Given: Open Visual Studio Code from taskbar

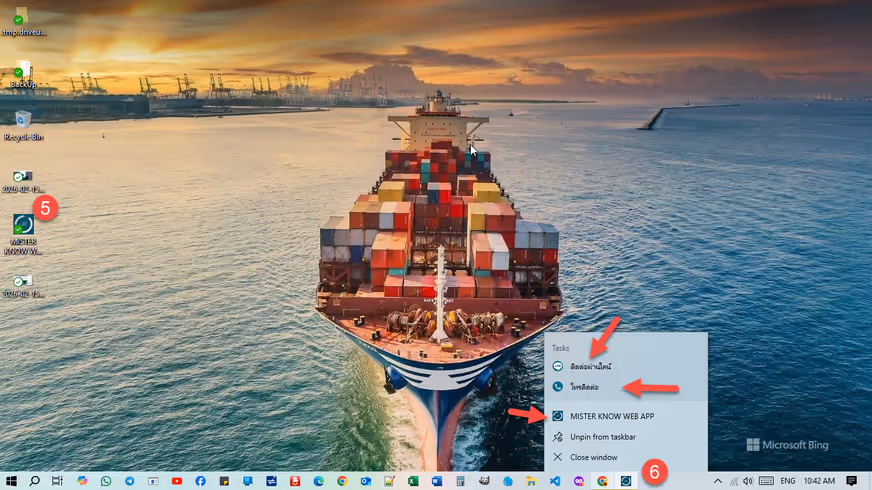Looking at the screenshot, I should click(x=554, y=481).
